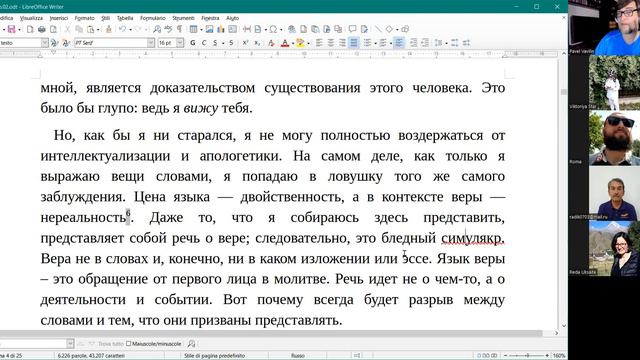Toggle underline S button
The image size is (640, 360).
tap(215, 43)
